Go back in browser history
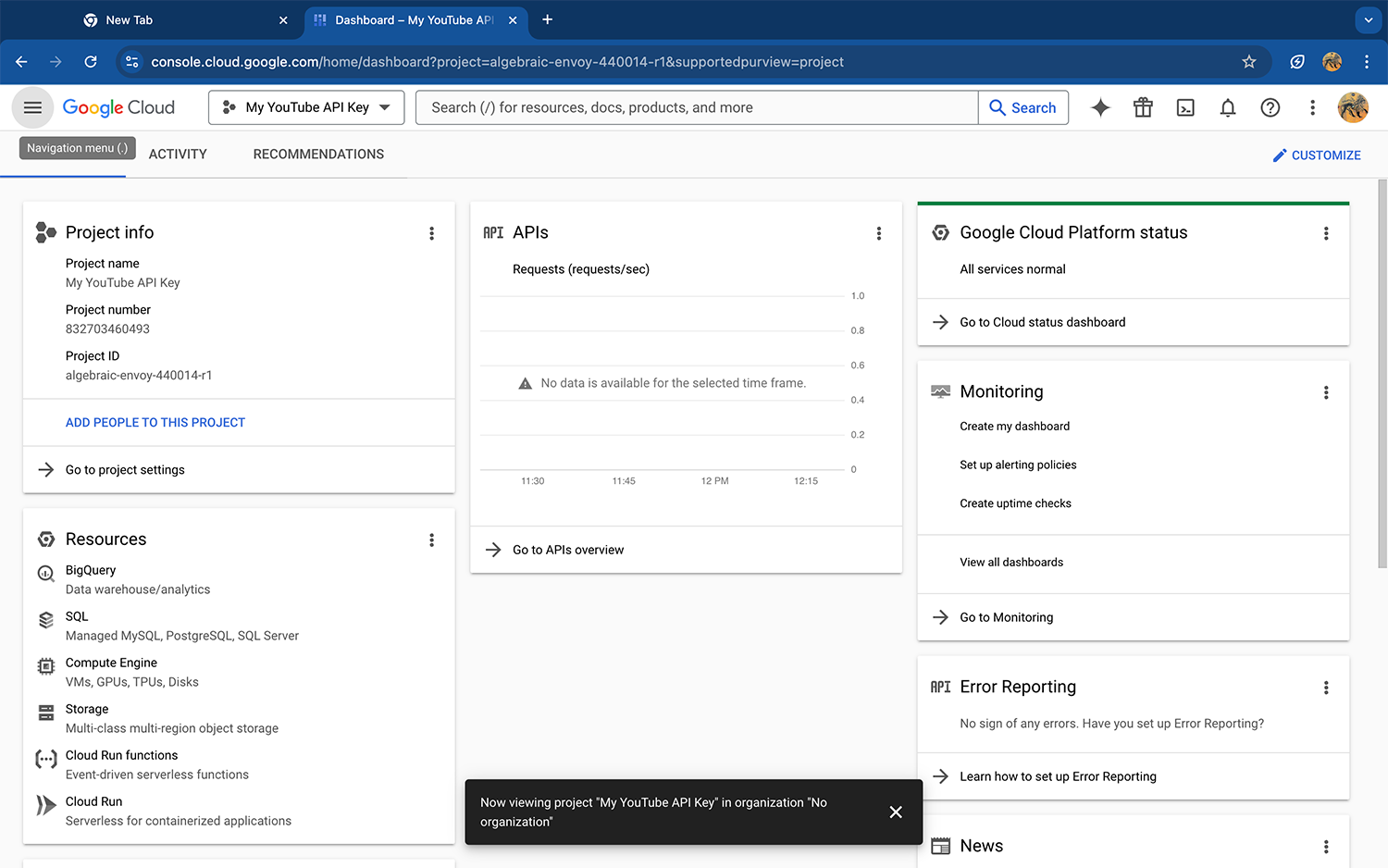1388x868 pixels. 21,62
